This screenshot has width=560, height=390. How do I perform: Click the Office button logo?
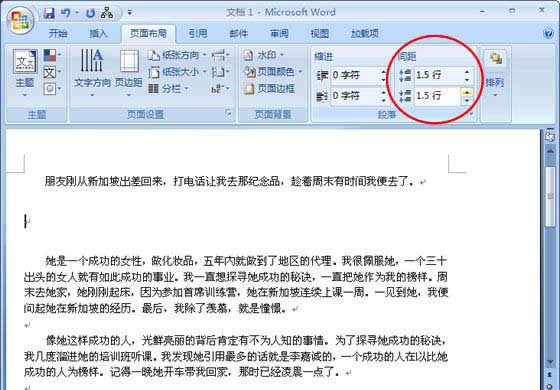(x=20, y=20)
